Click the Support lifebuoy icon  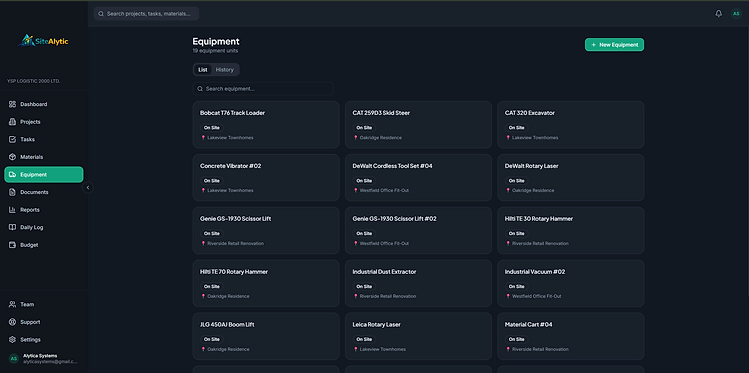(x=12, y=322)
